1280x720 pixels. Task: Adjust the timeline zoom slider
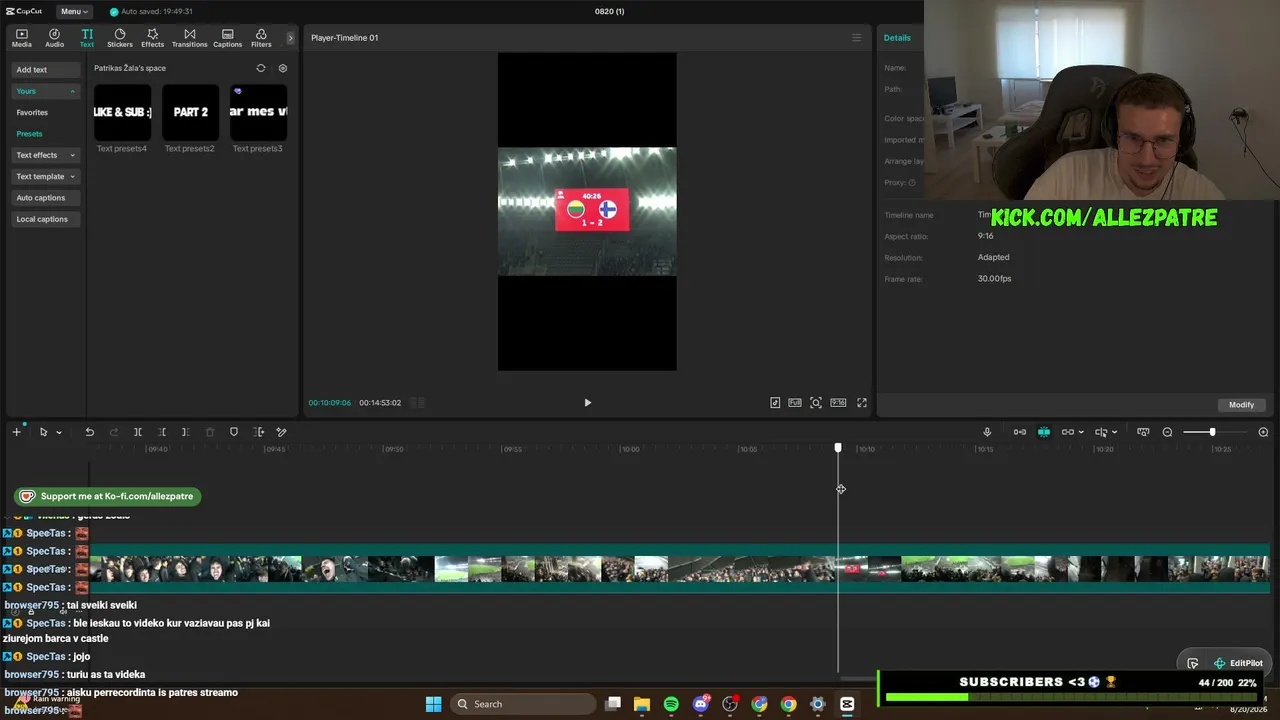pos(1212,432)
